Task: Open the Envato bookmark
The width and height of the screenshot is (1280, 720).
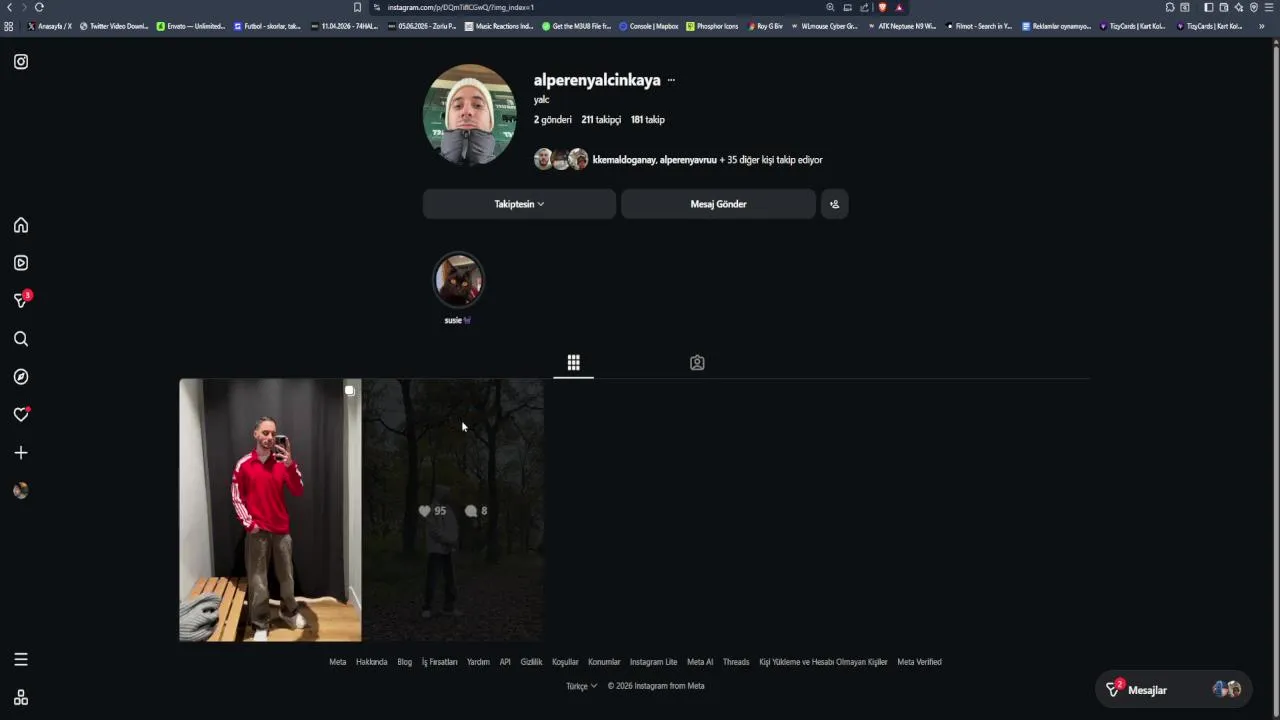Action: [x=191, y=26]
